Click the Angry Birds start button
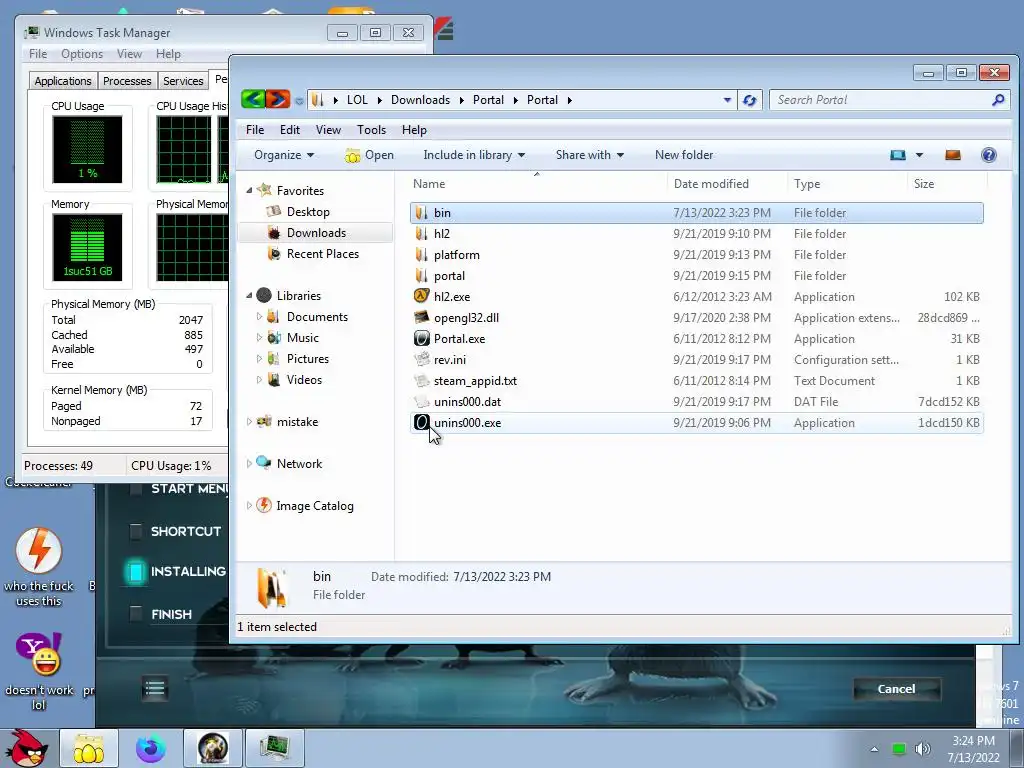Screen dimensions: 1024x768 click(26, 748)
